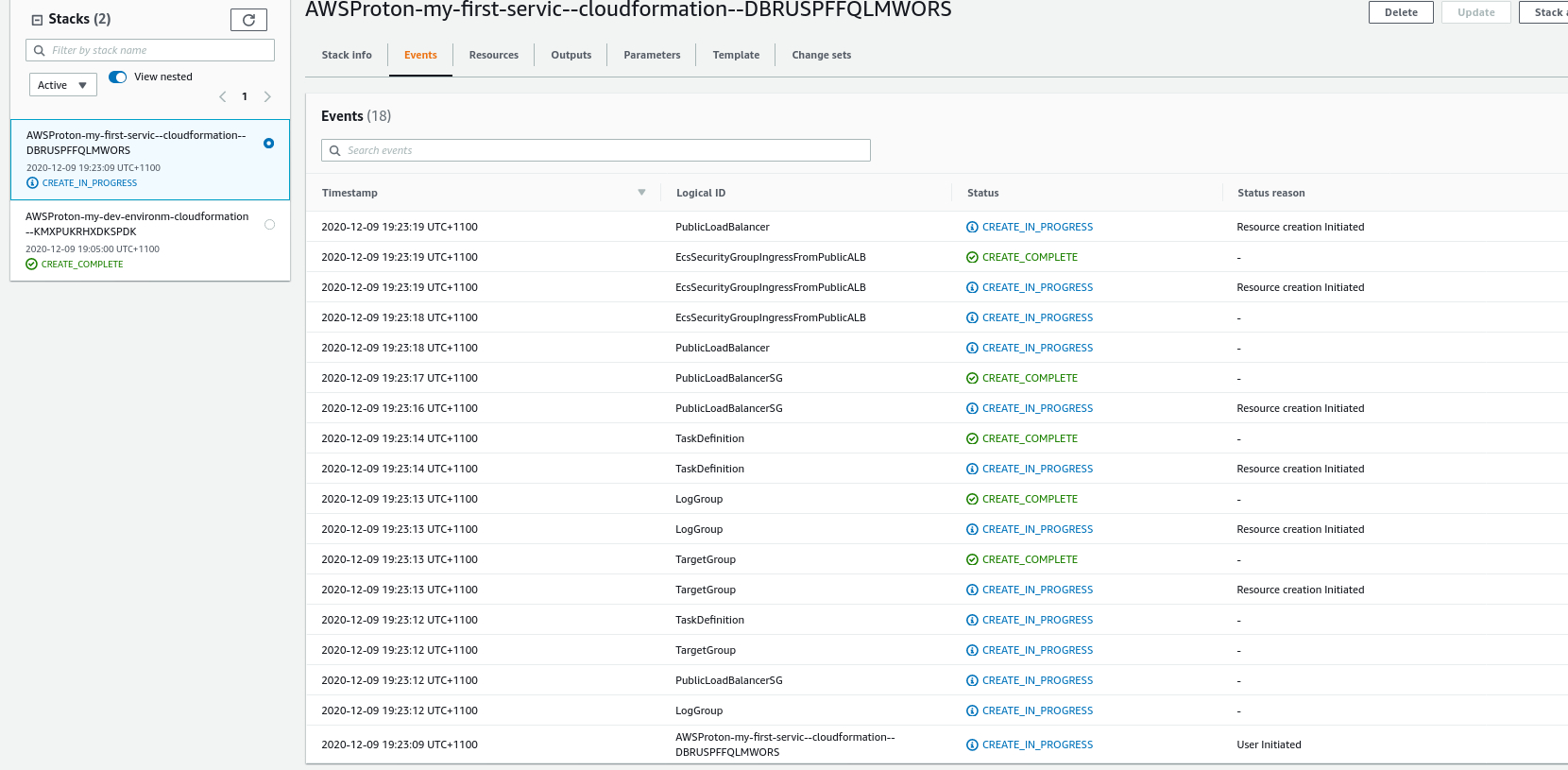Click the info icon on the User Initiated event row
Viewport: 1568px width, 770px height.
pos(972,744)
